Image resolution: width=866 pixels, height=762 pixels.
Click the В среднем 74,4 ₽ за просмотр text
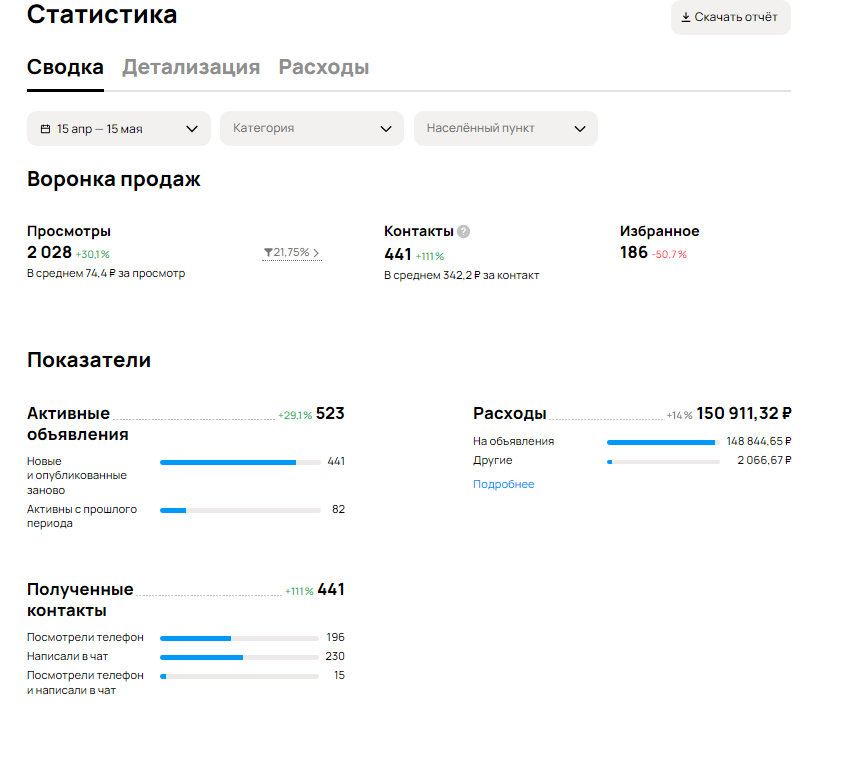coord(106,273)
